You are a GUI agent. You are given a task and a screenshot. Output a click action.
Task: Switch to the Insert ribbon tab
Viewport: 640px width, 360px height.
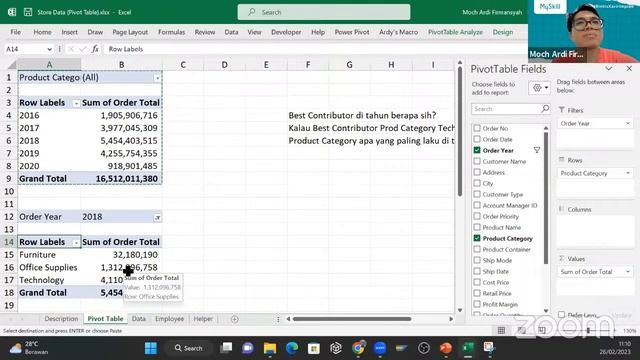click(x=69, y=32)
